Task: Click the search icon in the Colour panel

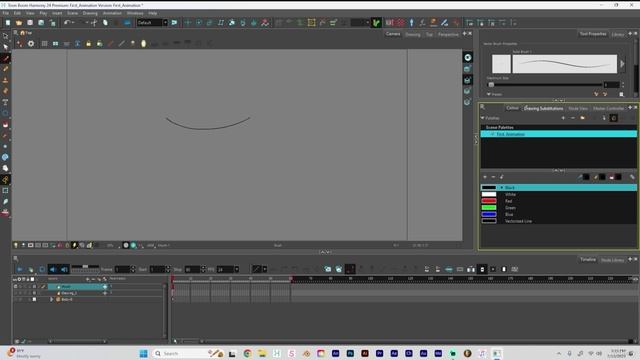Action: click(x=483, y=107)
